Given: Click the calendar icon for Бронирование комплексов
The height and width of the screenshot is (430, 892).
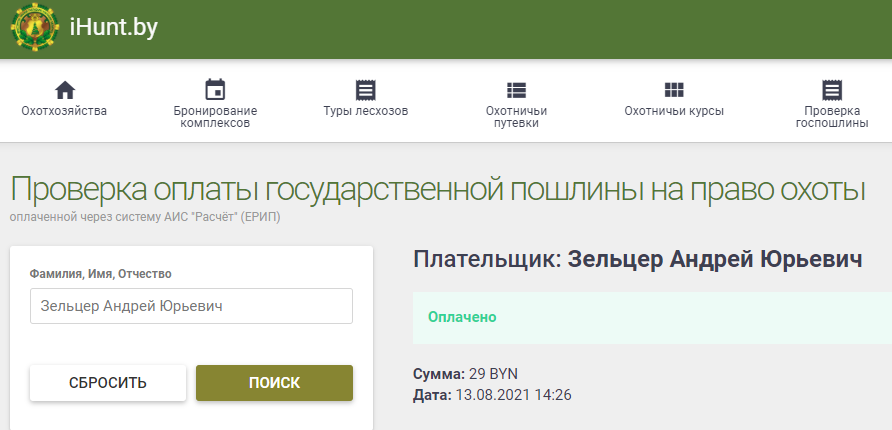Looking at the screenshot, I should pos(215,89).
